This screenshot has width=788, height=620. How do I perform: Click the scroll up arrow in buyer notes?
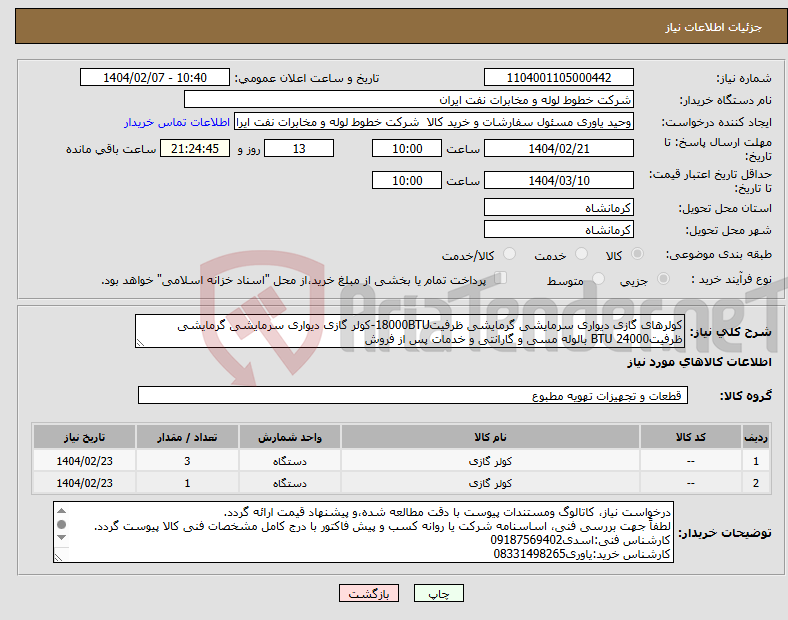click(61, 511)
